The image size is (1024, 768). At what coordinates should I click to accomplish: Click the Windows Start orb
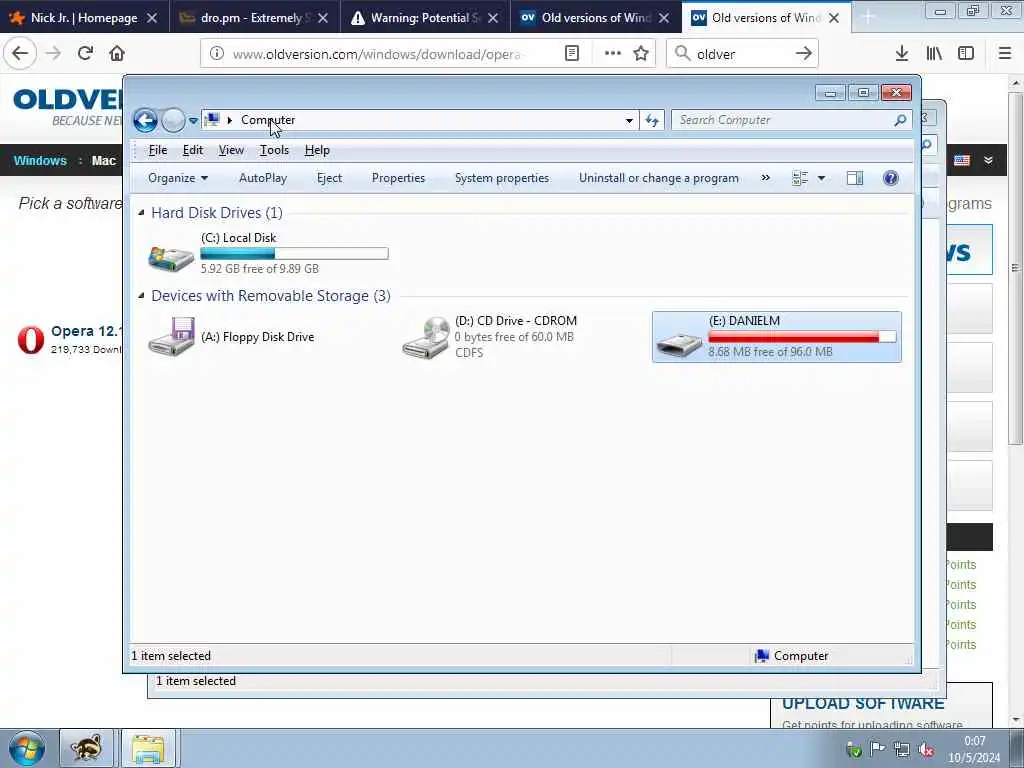tap(27, 748)
